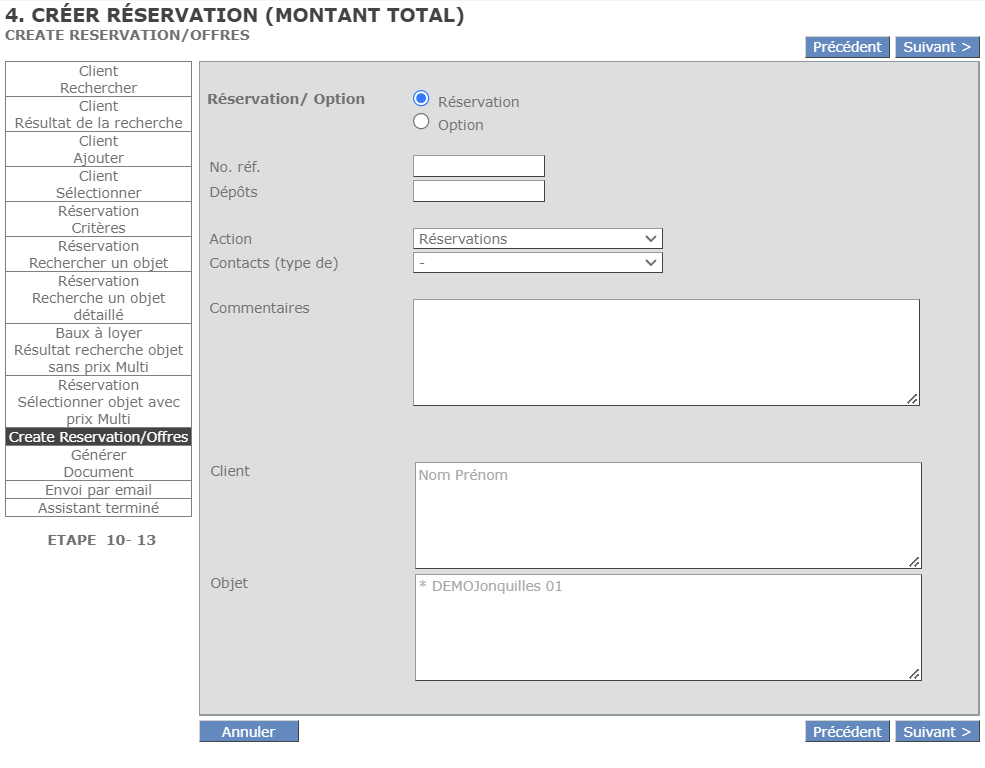
Task: Go to Client Rechercher step
Action: point(98,80)
